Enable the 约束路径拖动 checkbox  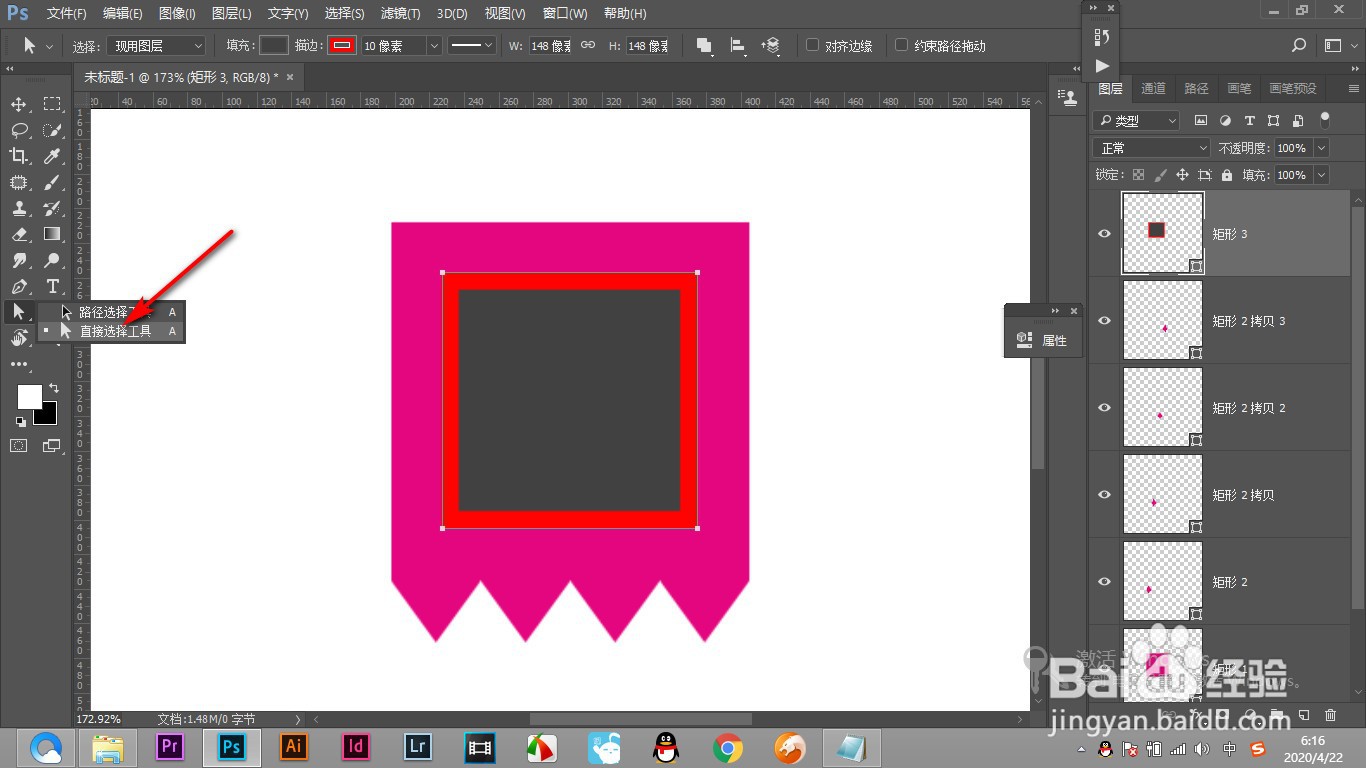[902, 45]
